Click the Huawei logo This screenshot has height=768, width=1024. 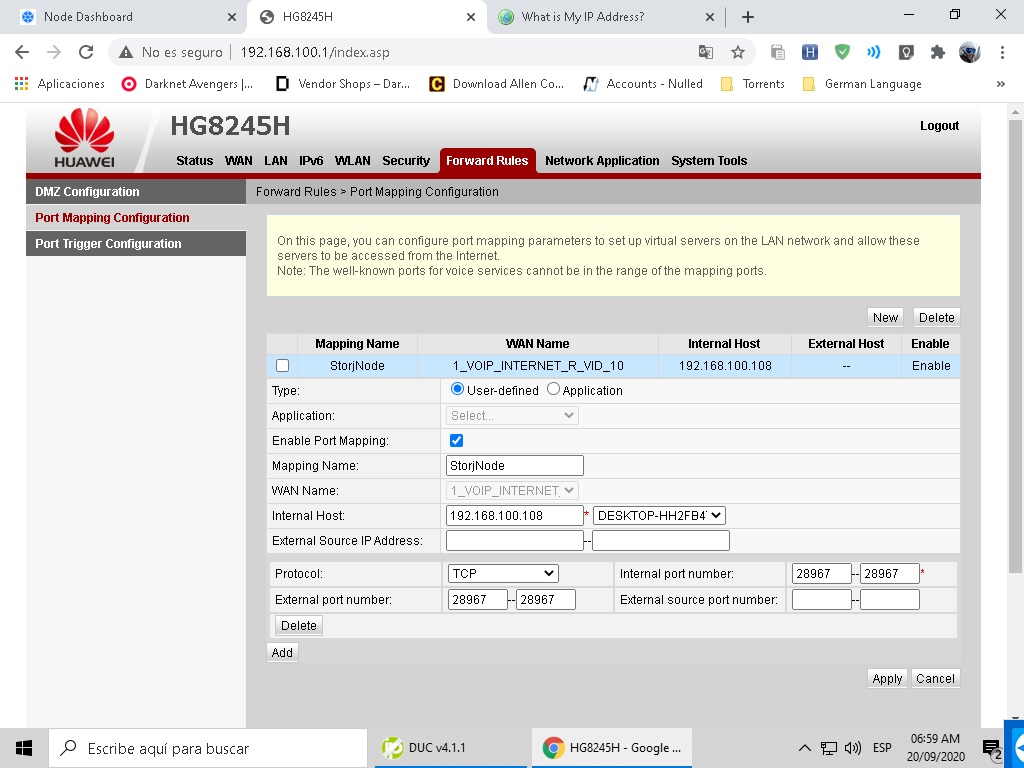point(84,138)
